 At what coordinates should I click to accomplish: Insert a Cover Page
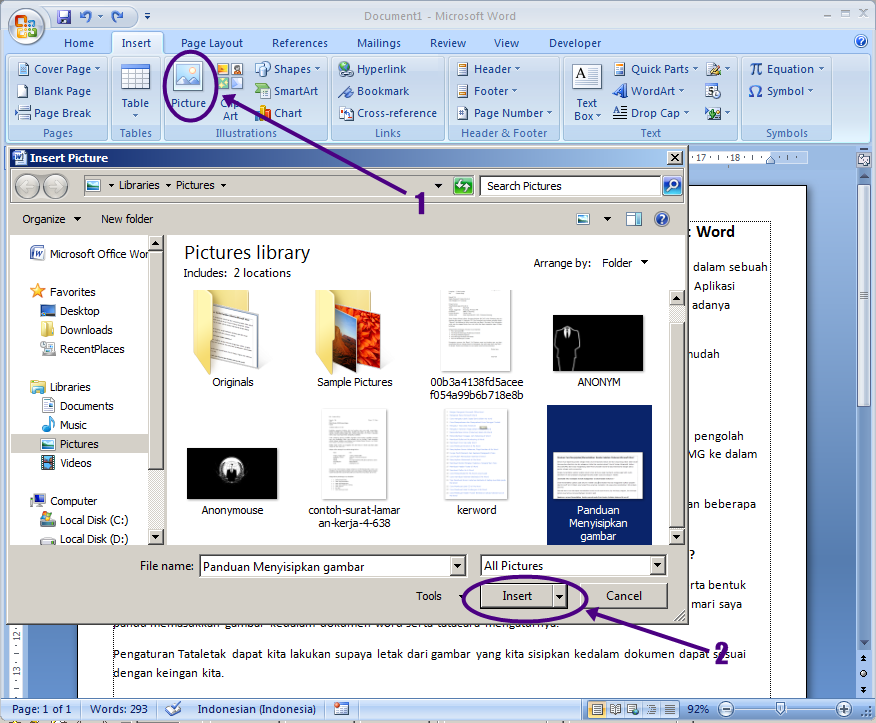59,69
